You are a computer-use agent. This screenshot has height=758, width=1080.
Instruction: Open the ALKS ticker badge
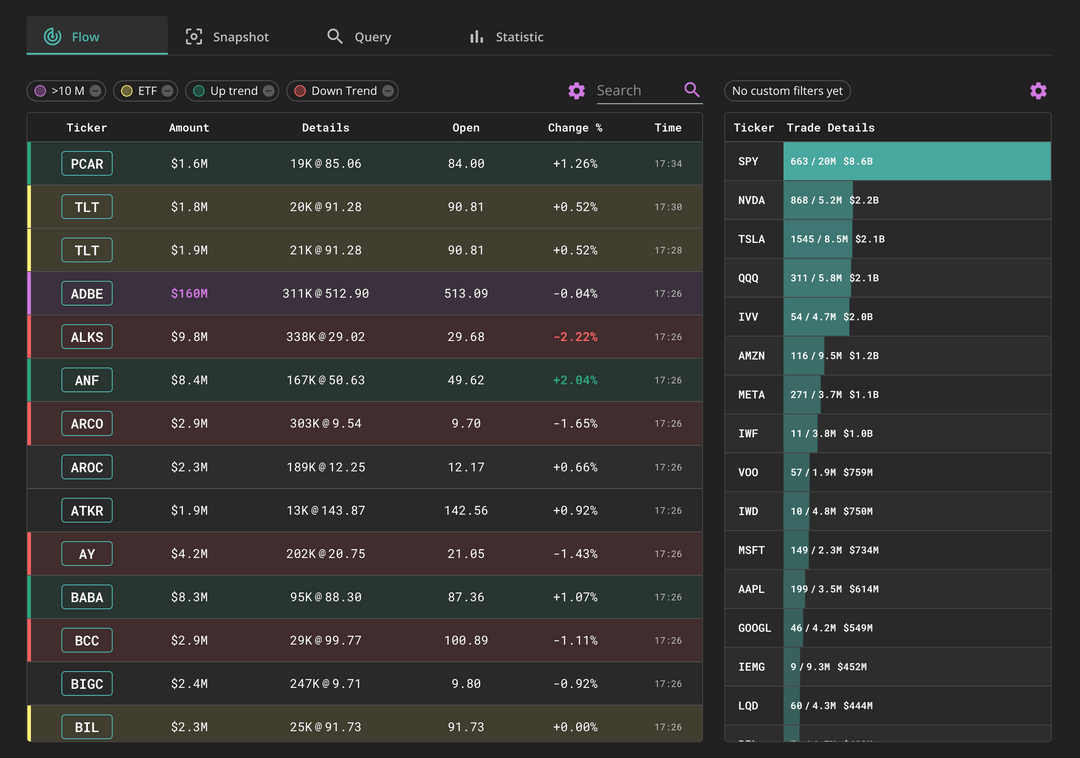87,337
